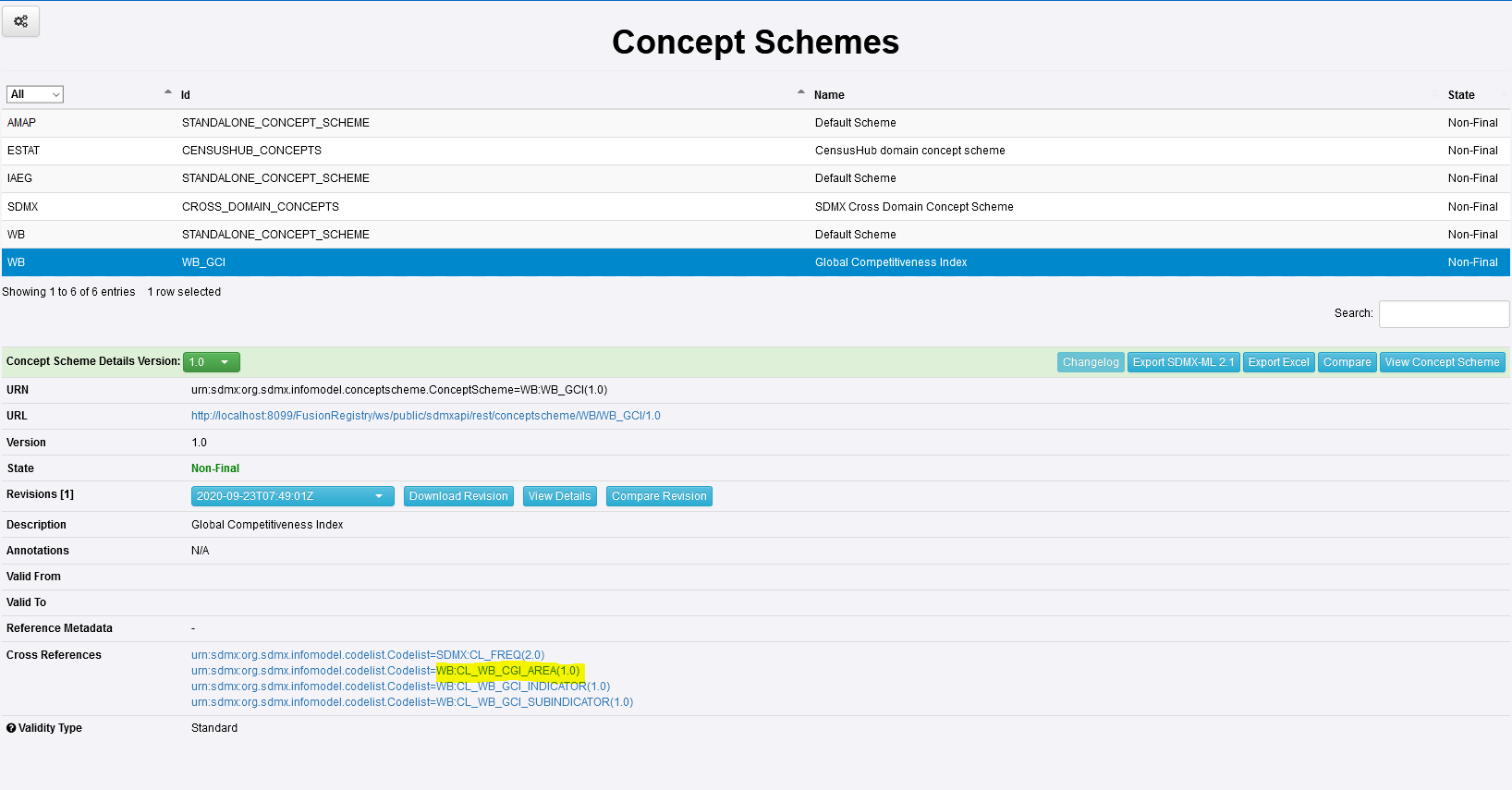Click the settings gears icon button
The height and width of the screenshot is (790, 1512).
20,21
